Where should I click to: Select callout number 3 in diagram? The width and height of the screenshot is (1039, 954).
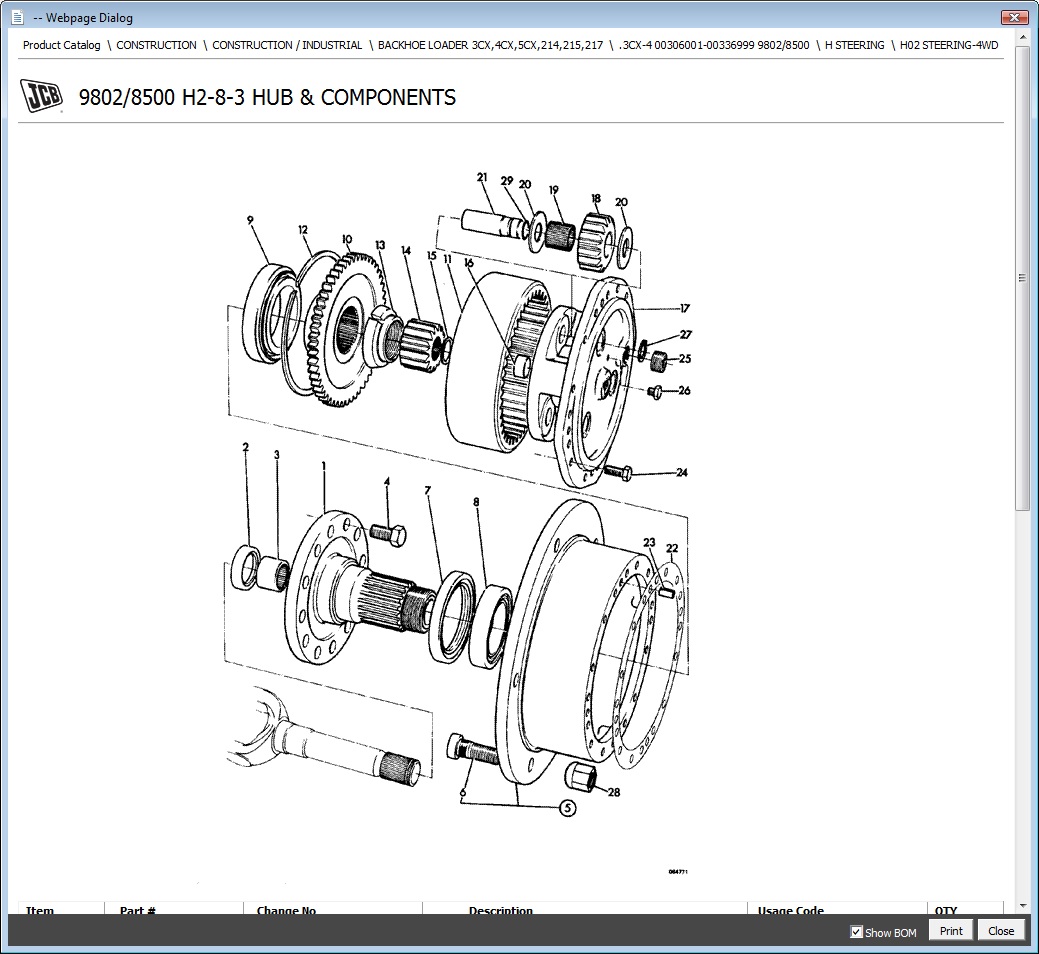pyautogui.click(x=276, y=455)
